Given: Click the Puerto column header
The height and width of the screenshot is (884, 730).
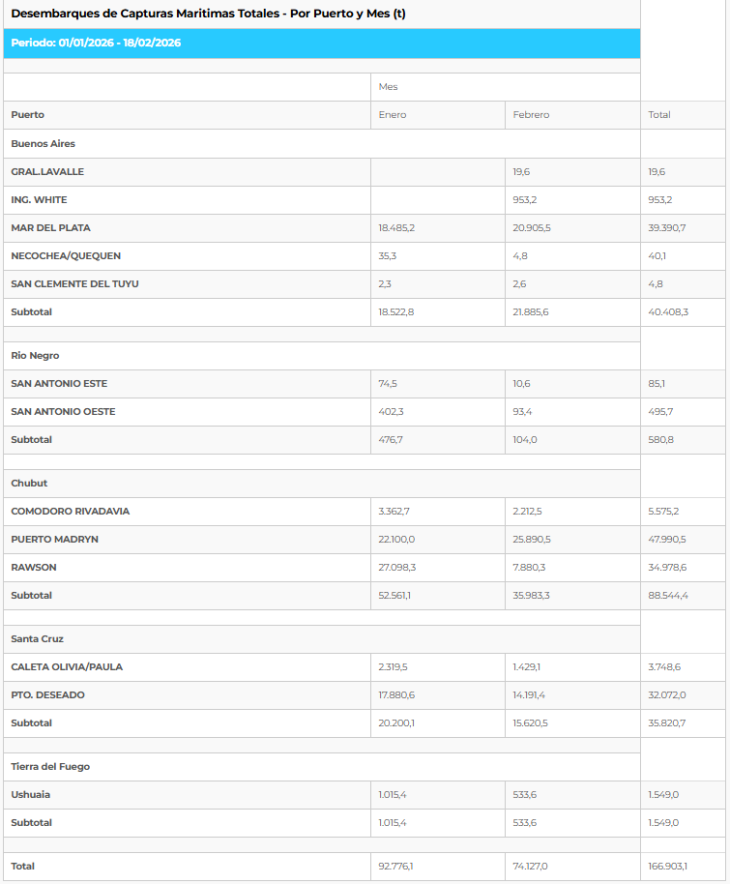Looking at the screenshot, I should coord(28,115).
